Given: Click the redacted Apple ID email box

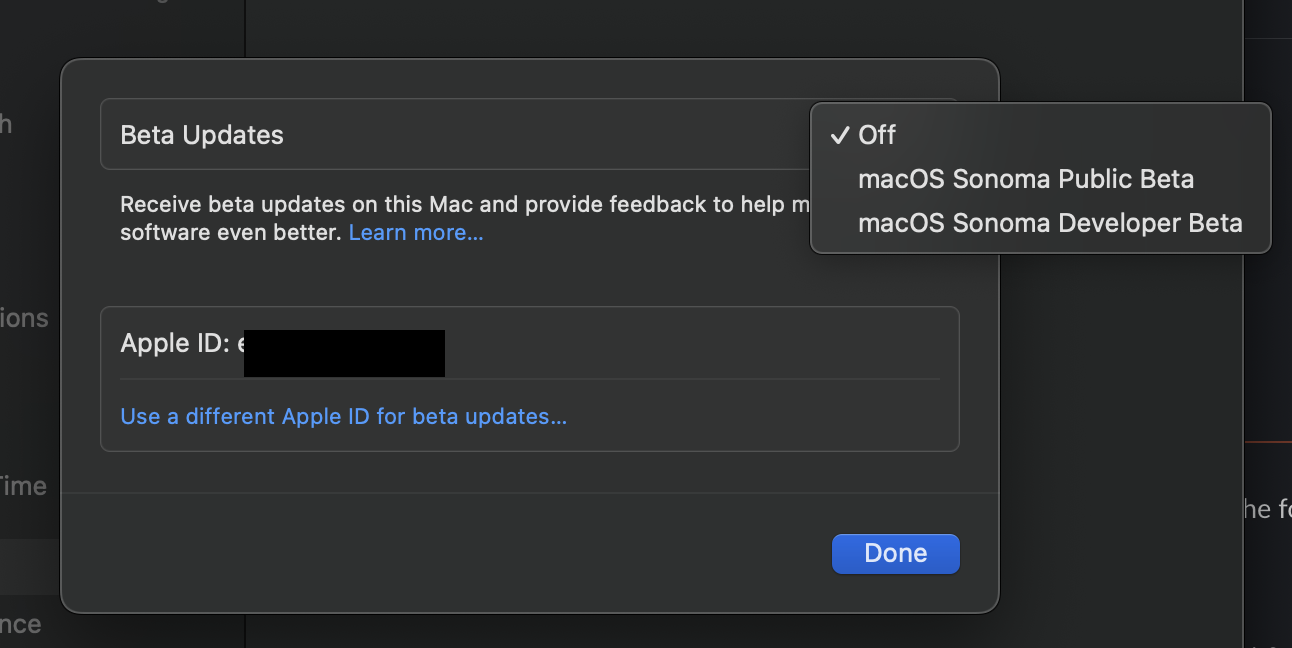Looking at the screenshot, I should pos(344,353).
